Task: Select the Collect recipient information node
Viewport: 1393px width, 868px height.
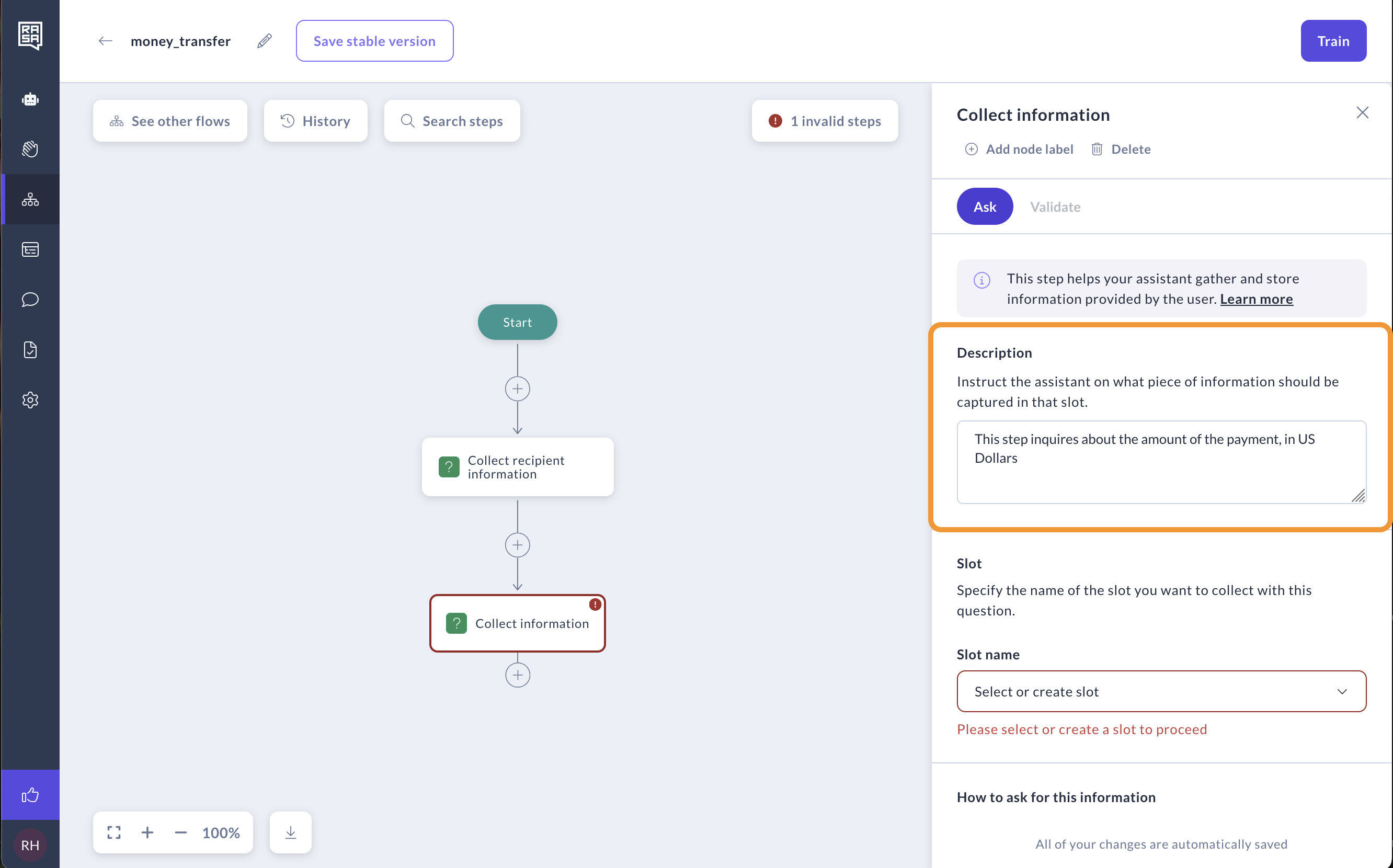Action: [x=517, y=467]
